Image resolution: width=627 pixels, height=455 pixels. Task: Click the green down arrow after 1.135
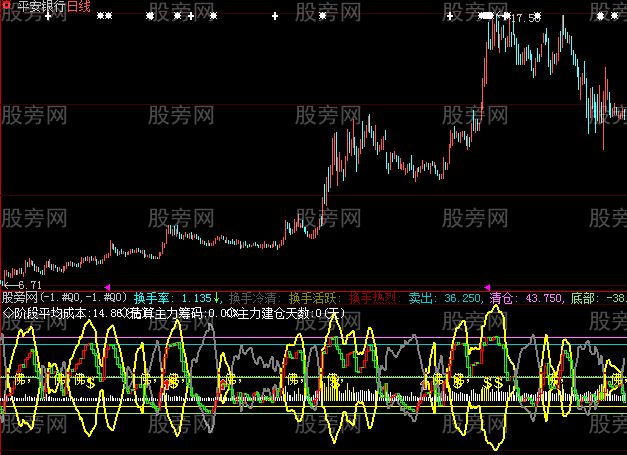coord(217,298)
